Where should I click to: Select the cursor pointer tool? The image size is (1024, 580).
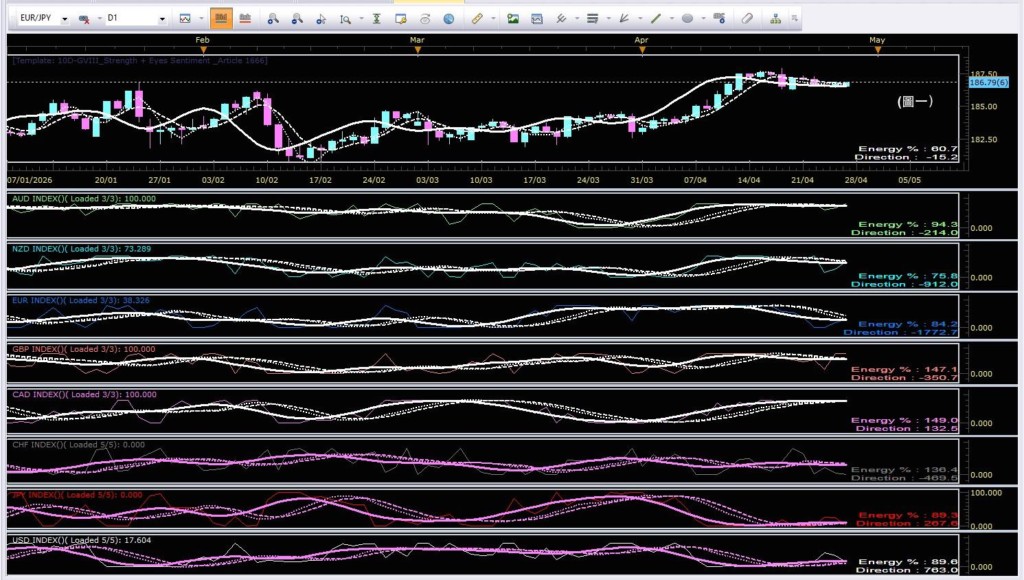pos(321,18)
